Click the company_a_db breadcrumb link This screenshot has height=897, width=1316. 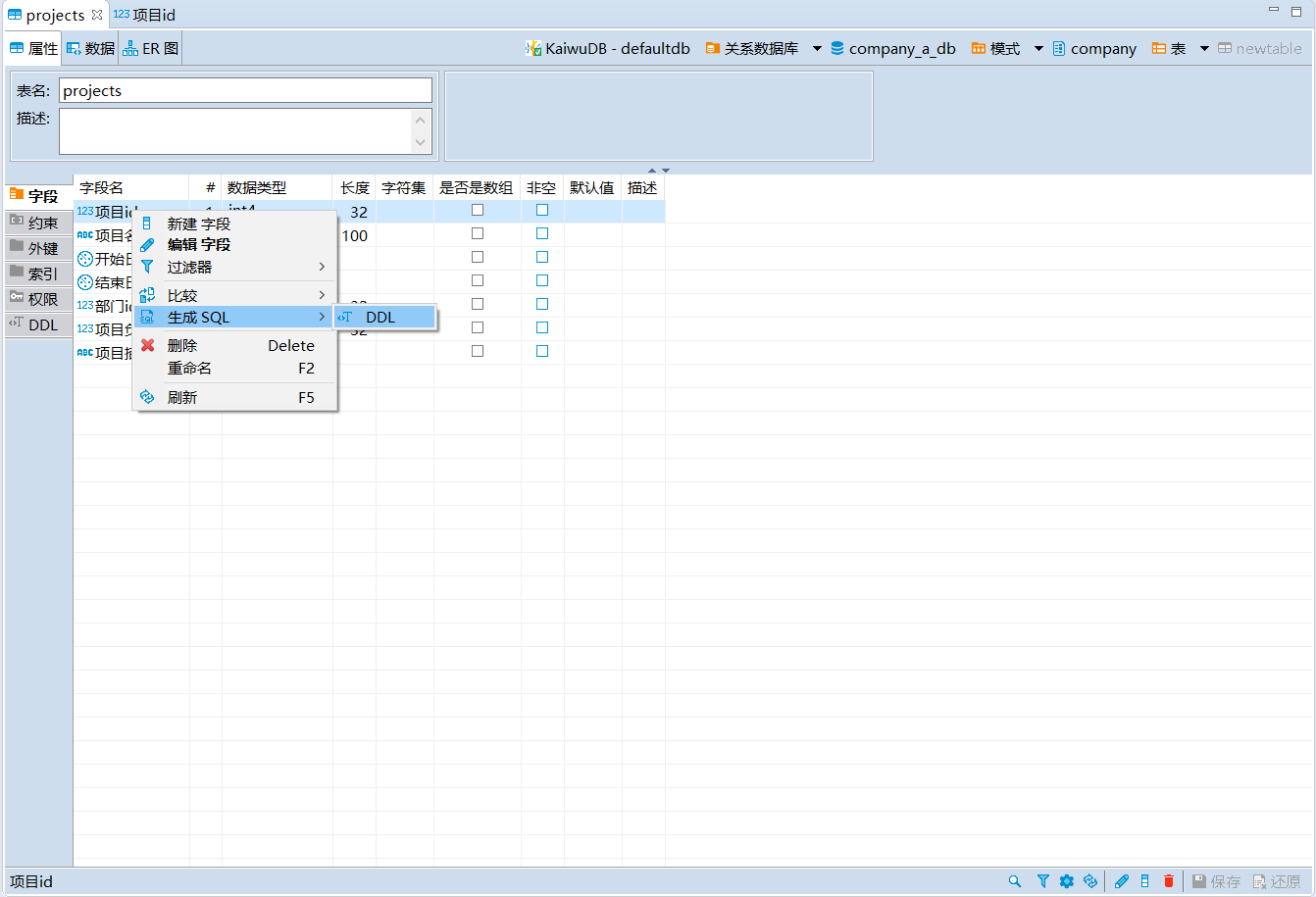tap(901, 48)
